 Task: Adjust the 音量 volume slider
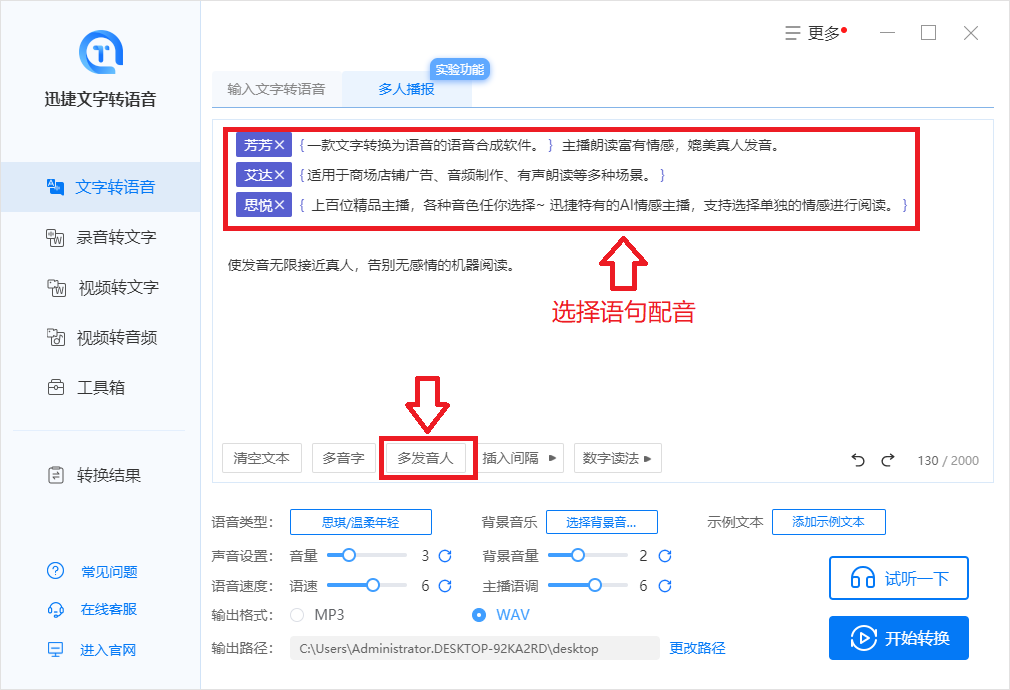(367, 555)
